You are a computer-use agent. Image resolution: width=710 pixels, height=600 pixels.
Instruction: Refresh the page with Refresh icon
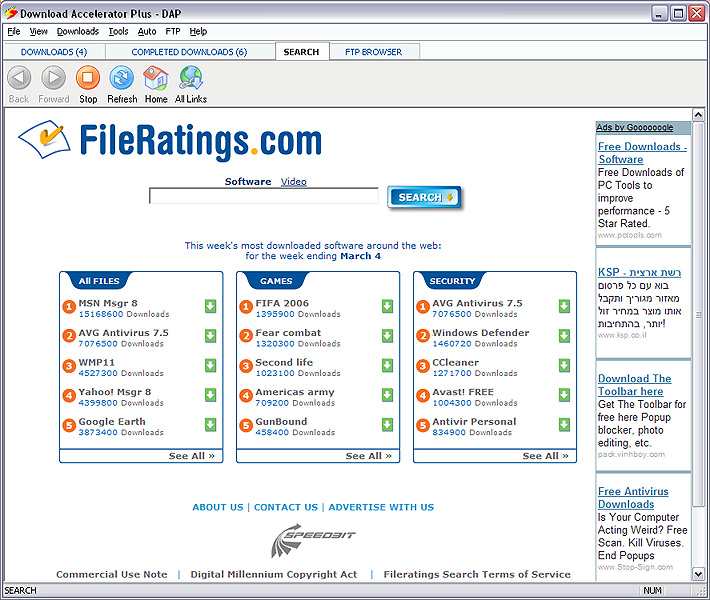pos(122,77)
